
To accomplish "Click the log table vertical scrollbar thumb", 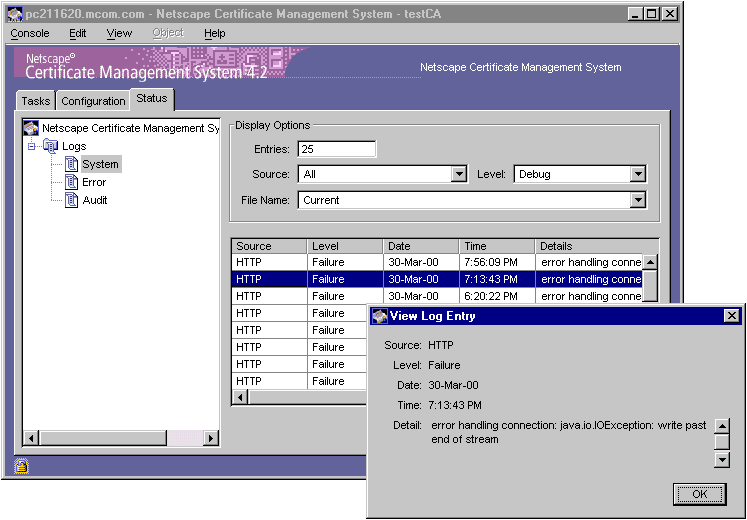I will tap(650, 286).
